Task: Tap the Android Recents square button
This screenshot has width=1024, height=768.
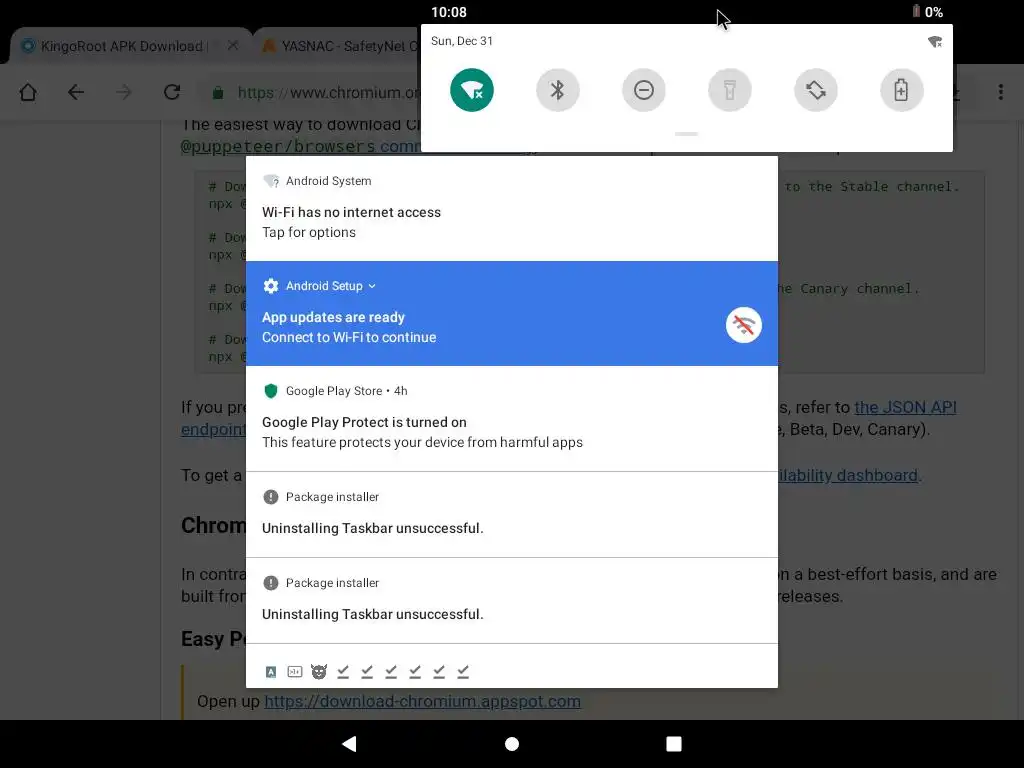Action: click(674, 744)
